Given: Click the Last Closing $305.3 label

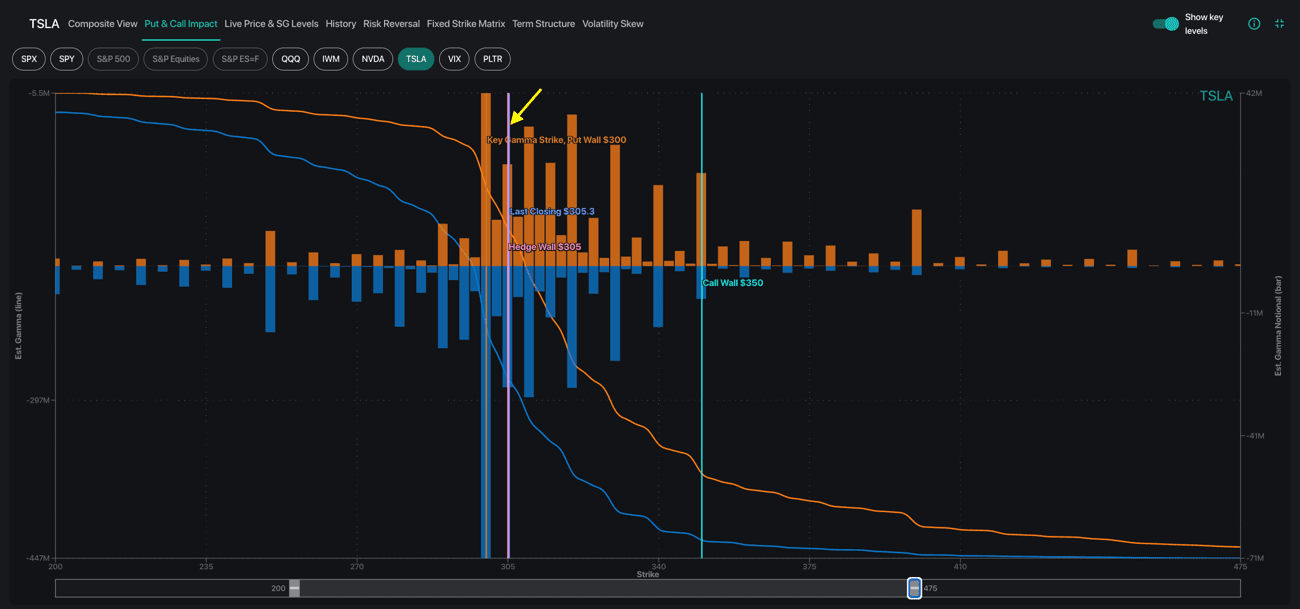Looking at the screenshot, I should click(x=552, y=212).
